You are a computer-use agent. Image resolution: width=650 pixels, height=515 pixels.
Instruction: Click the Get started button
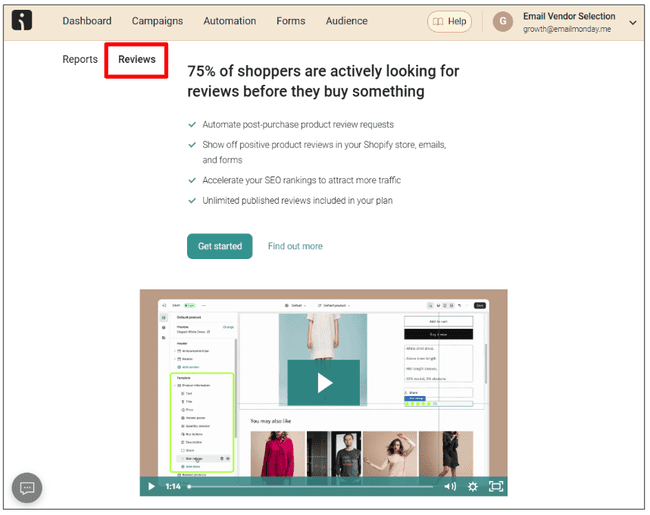[x=220, y=246]
